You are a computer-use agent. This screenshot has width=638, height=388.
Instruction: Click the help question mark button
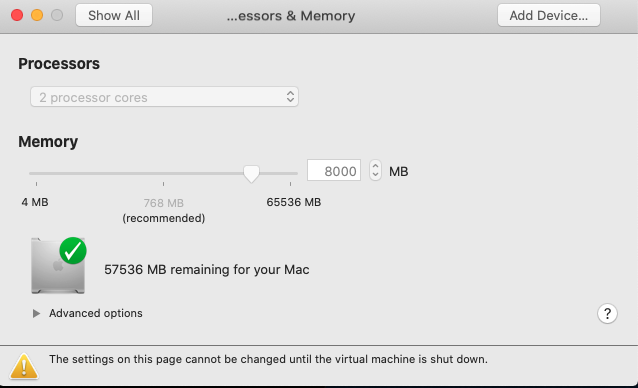coord(607,314)
